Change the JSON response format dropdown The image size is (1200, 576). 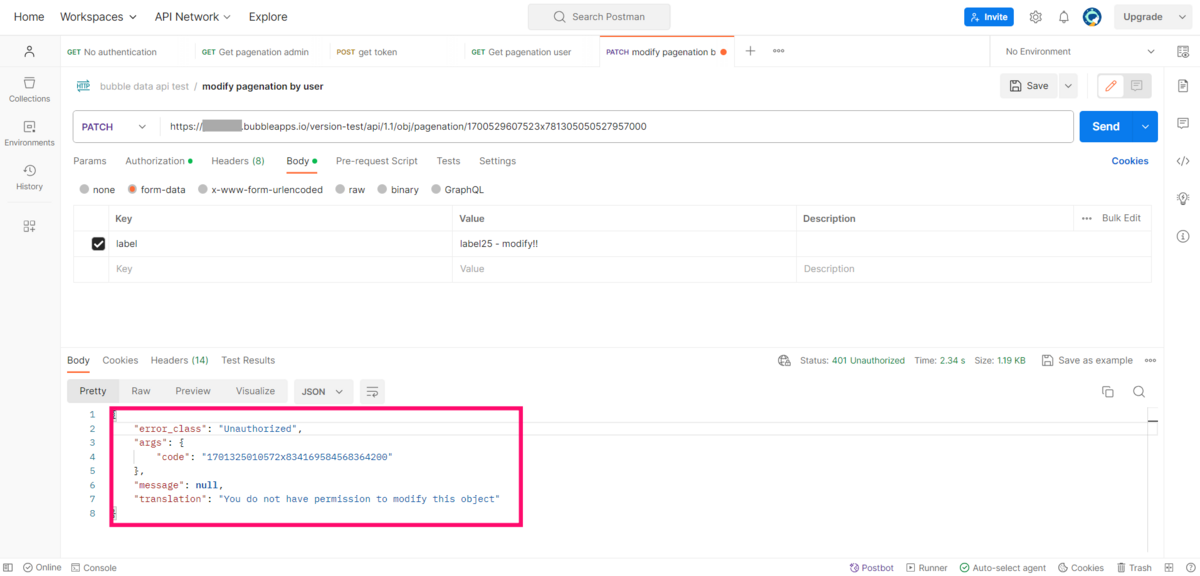[x=323, y=392]
